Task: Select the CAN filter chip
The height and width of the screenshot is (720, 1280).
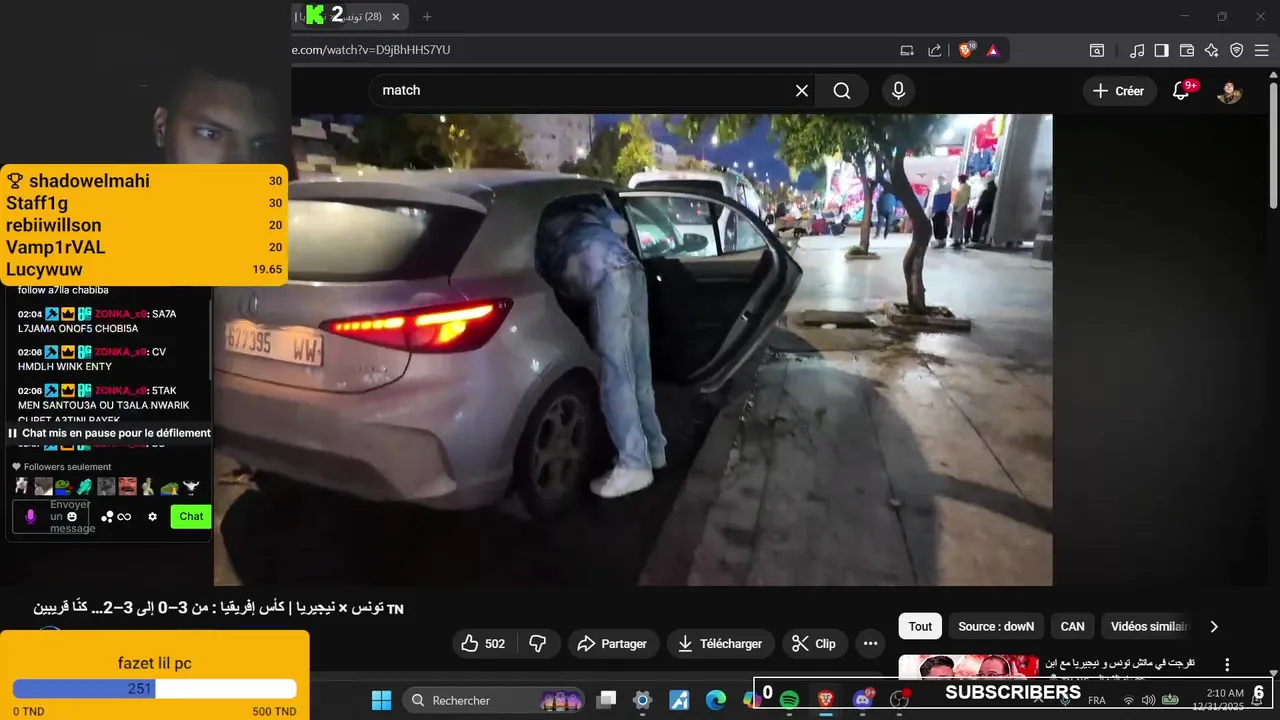Action: pyautogui.click(x=1072, y=627)
